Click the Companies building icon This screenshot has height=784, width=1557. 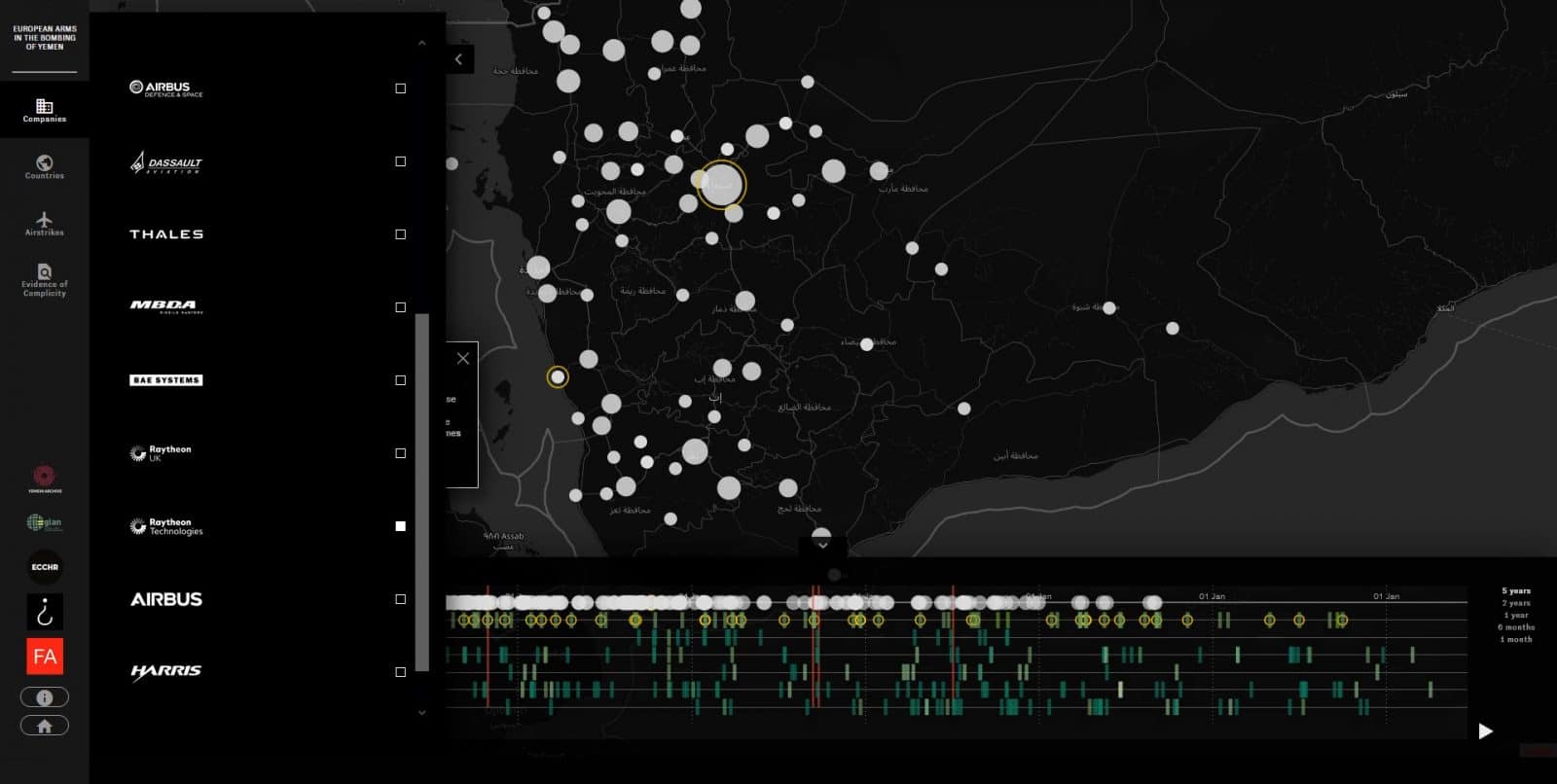point(45,105)
